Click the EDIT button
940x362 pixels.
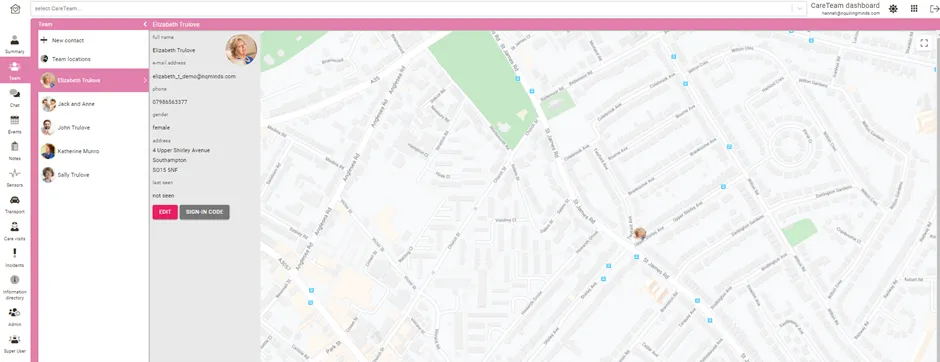(x=165, y=212)
